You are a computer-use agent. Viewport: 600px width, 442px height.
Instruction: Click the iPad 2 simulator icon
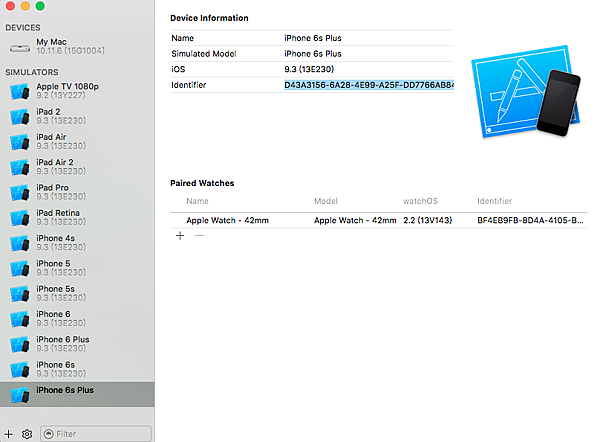20,117
